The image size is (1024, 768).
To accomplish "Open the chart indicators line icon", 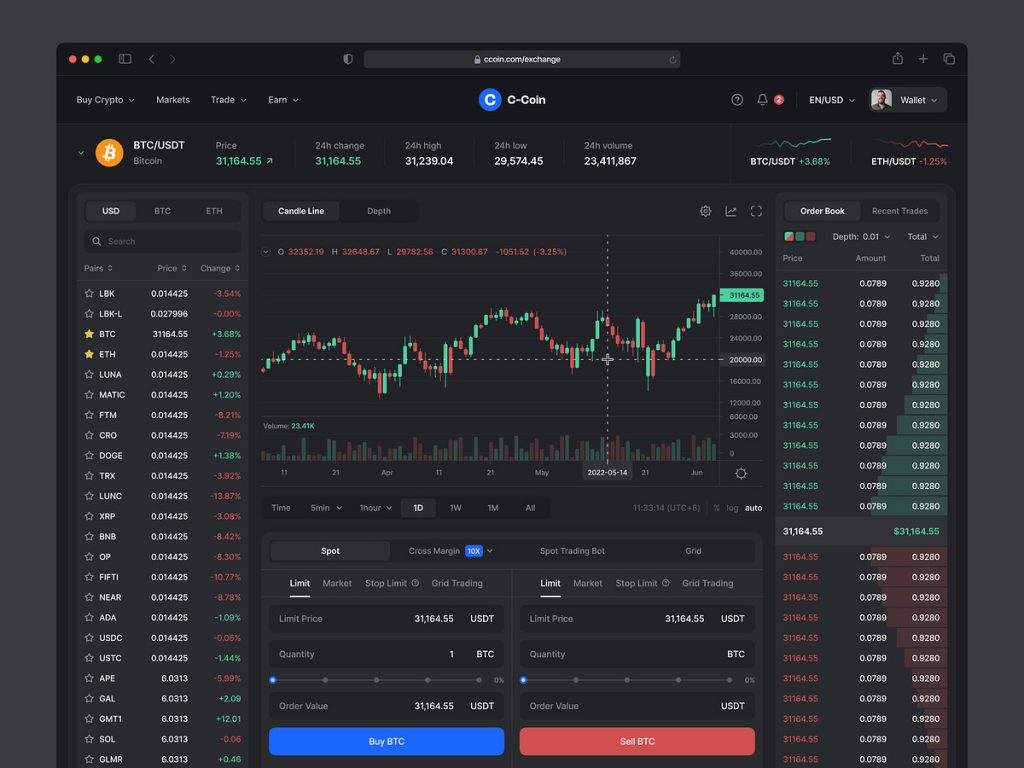I will [x=731, y=211].
